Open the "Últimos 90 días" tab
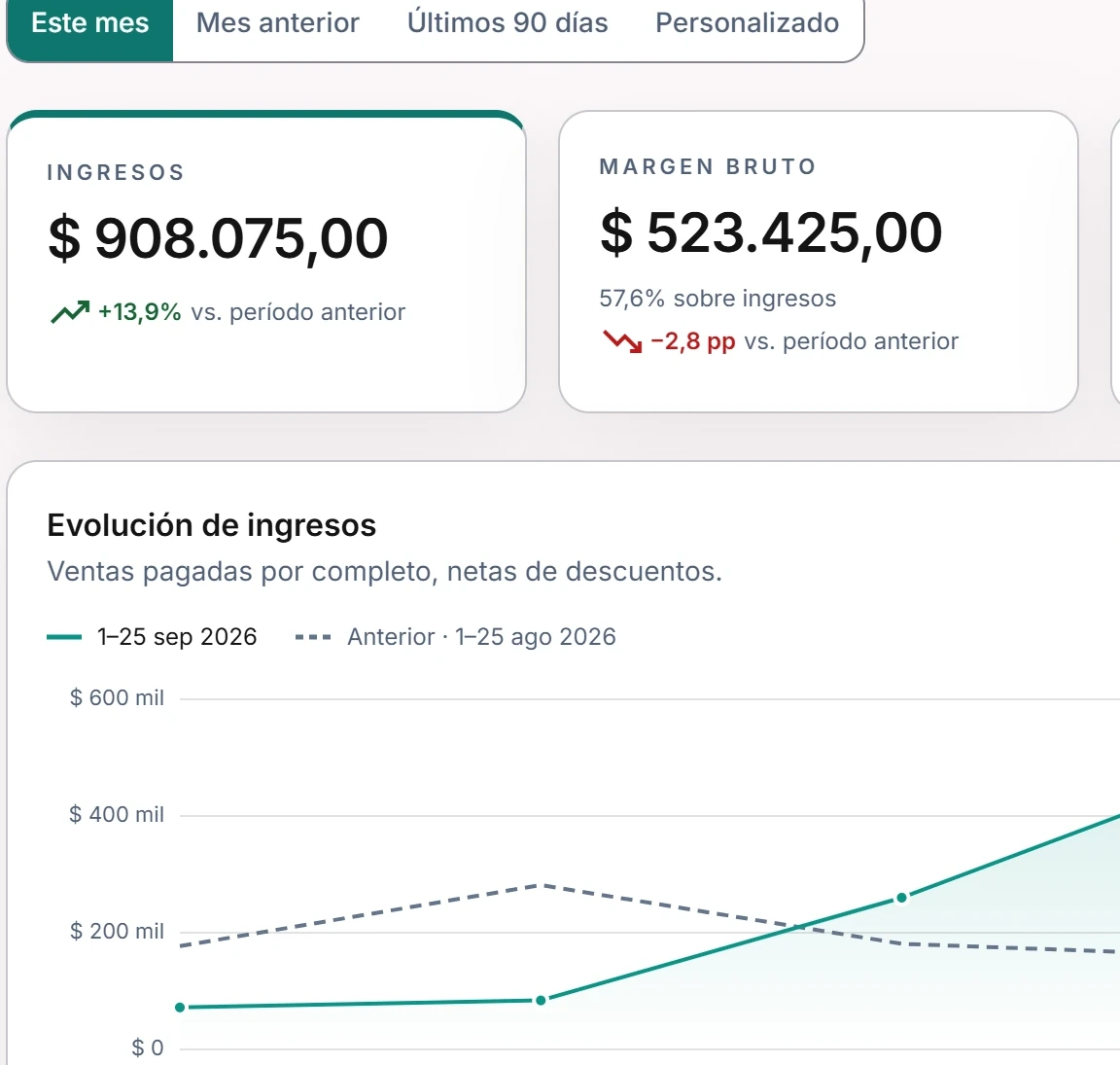 click(x=507, y=23)
